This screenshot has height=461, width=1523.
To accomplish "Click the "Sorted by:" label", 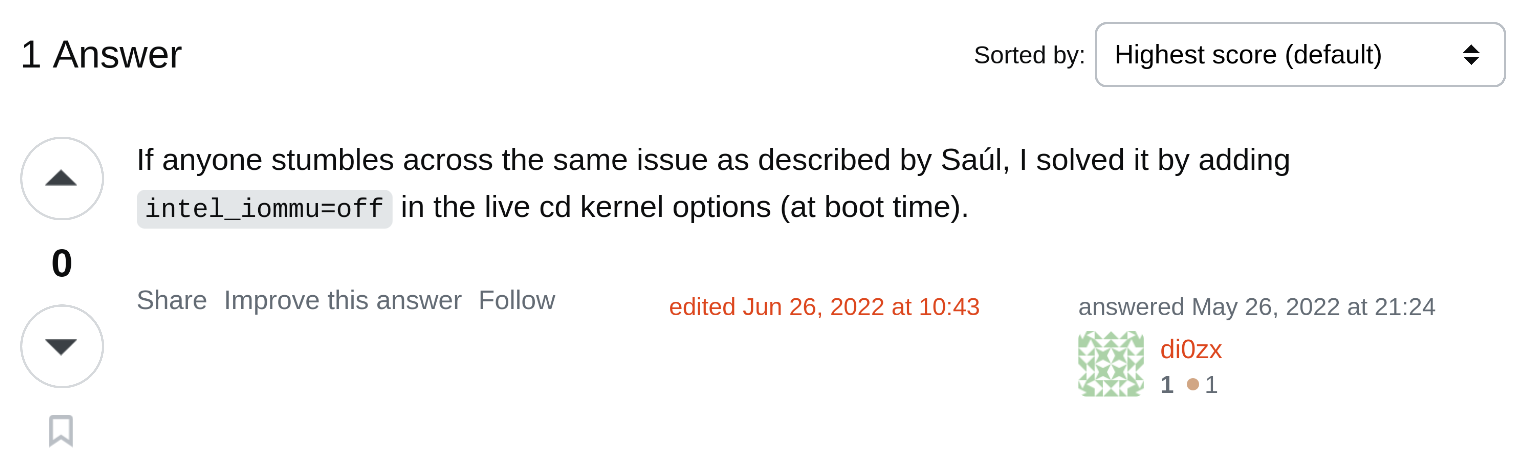I will [1029, 56].
